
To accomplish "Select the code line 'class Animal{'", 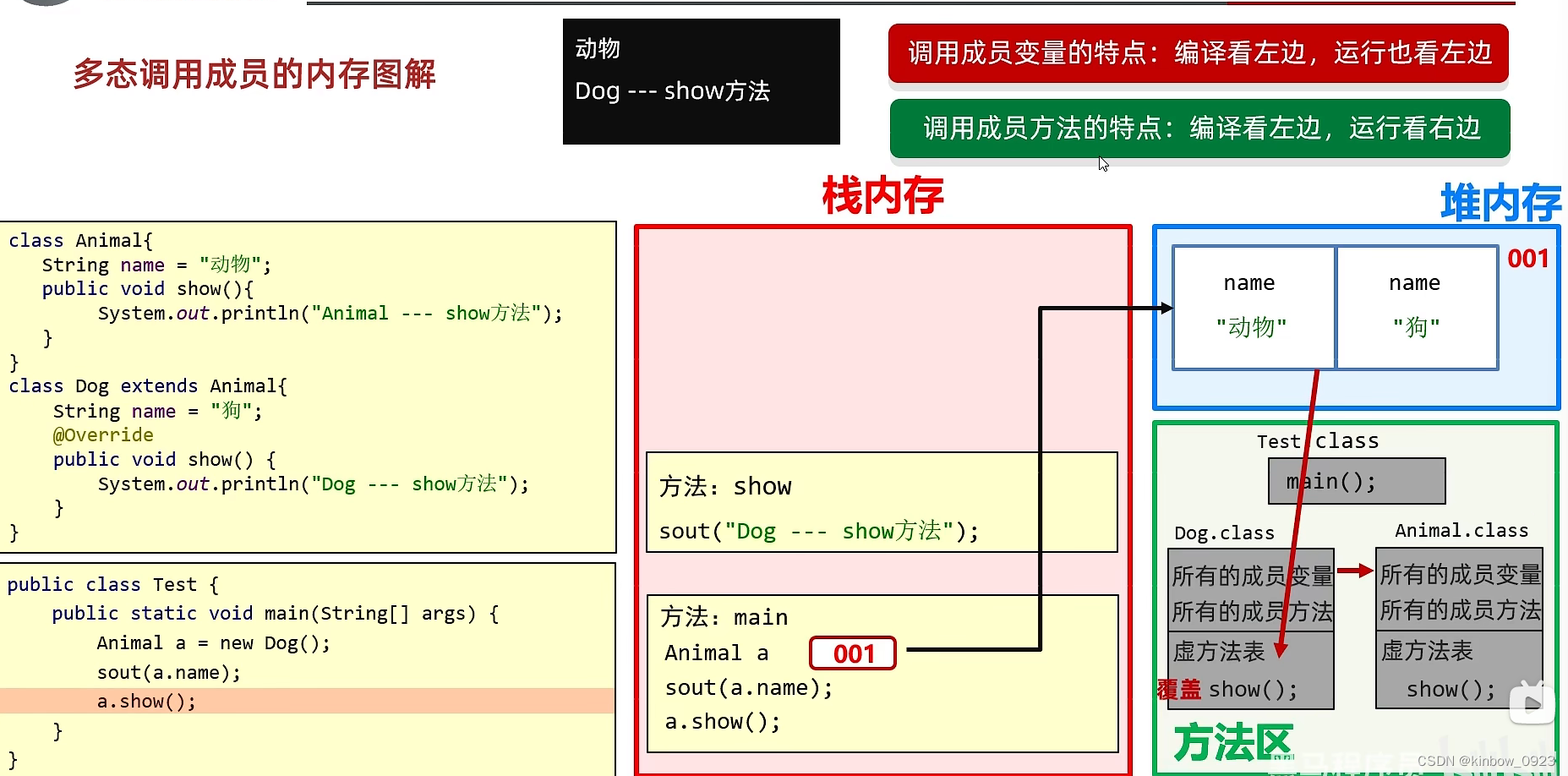I will (x=81, y=241).
